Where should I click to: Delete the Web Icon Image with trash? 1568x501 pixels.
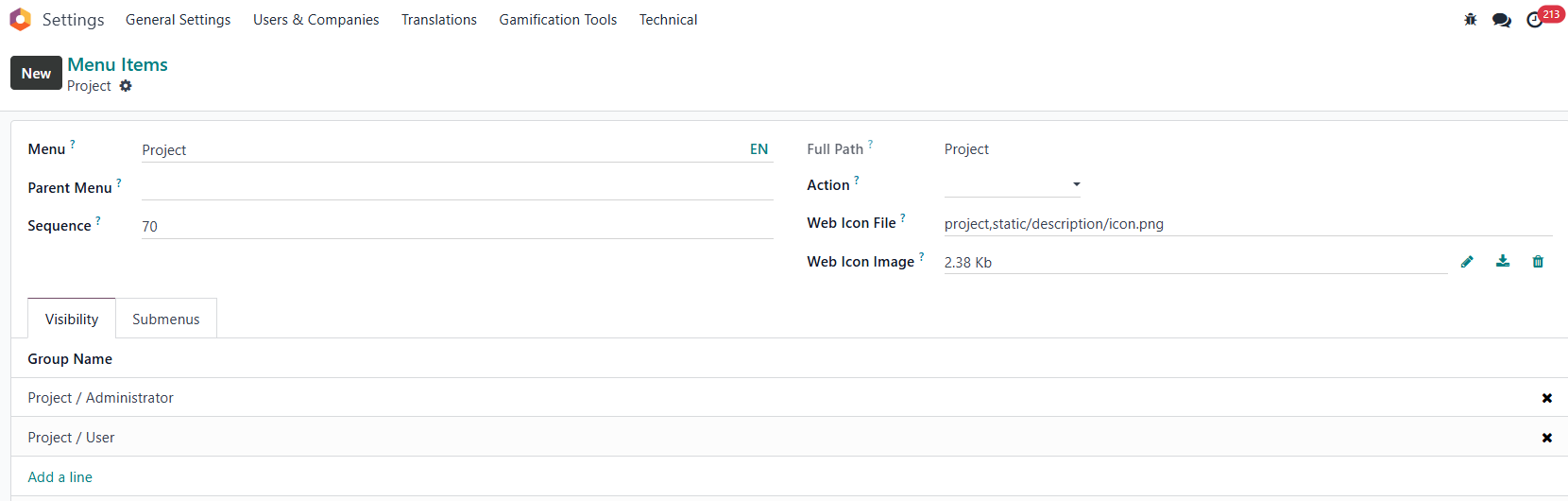[1538, 262]
